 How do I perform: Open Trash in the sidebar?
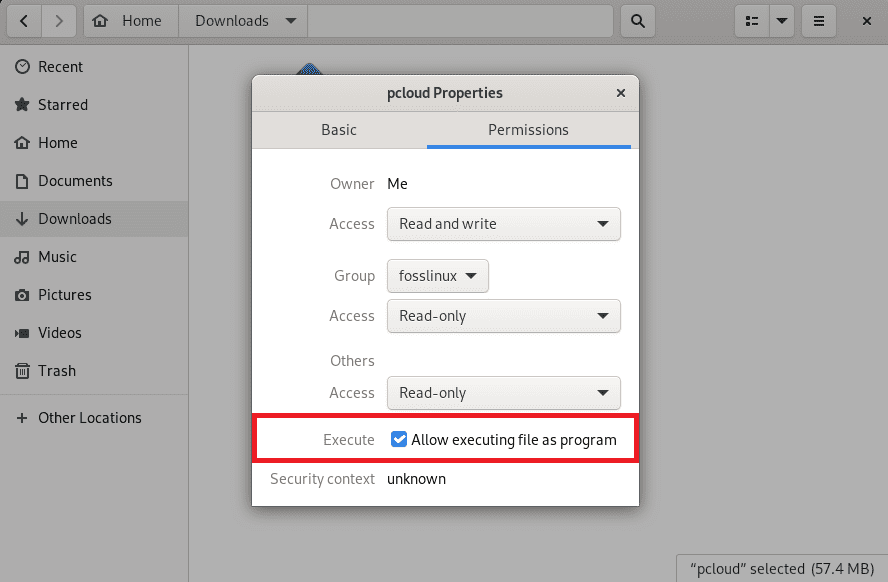(x=94, y=370)
